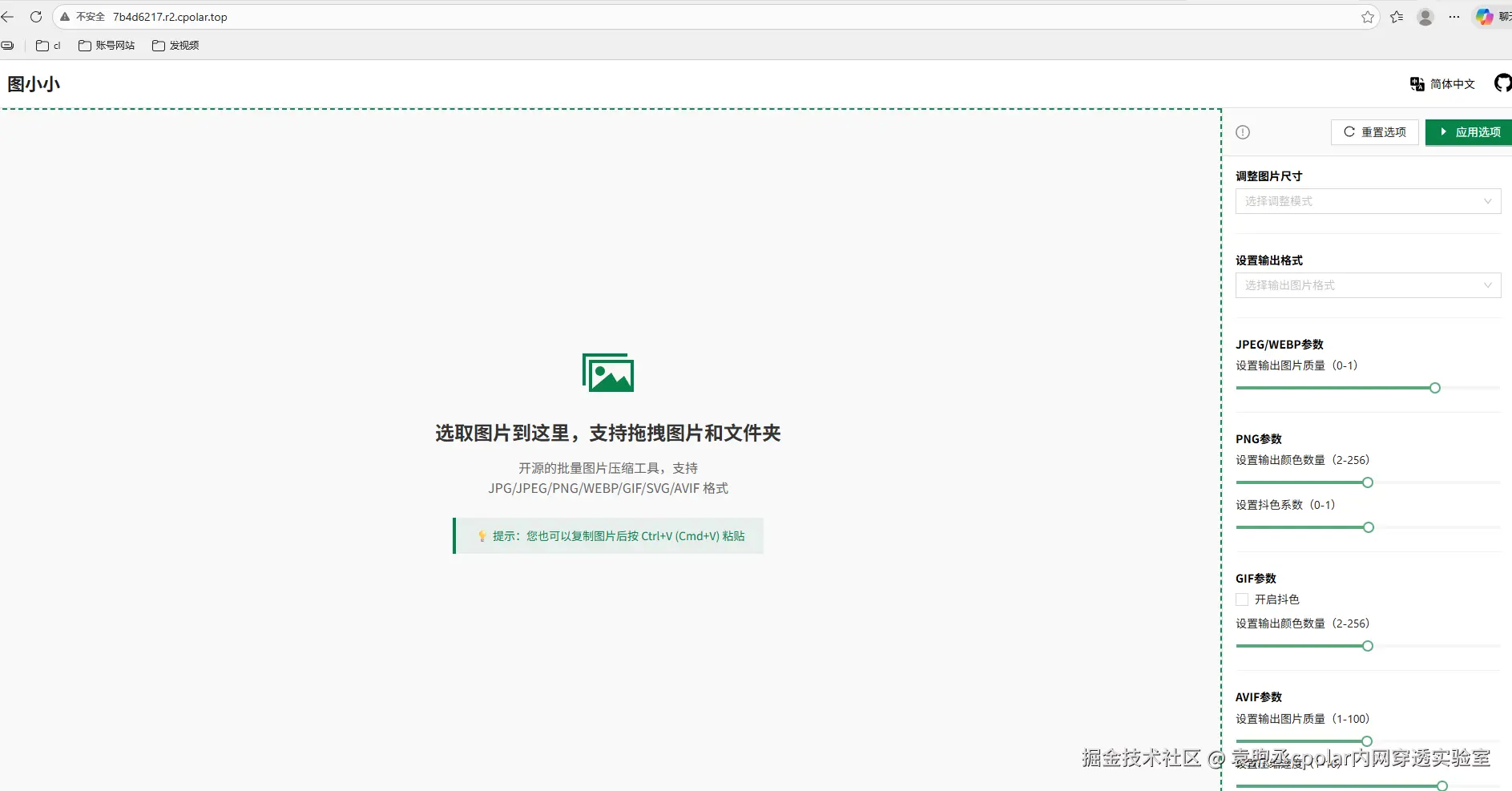Go back with the browser back arrow
The image size is (1512, 791).
tap(7, 17)
